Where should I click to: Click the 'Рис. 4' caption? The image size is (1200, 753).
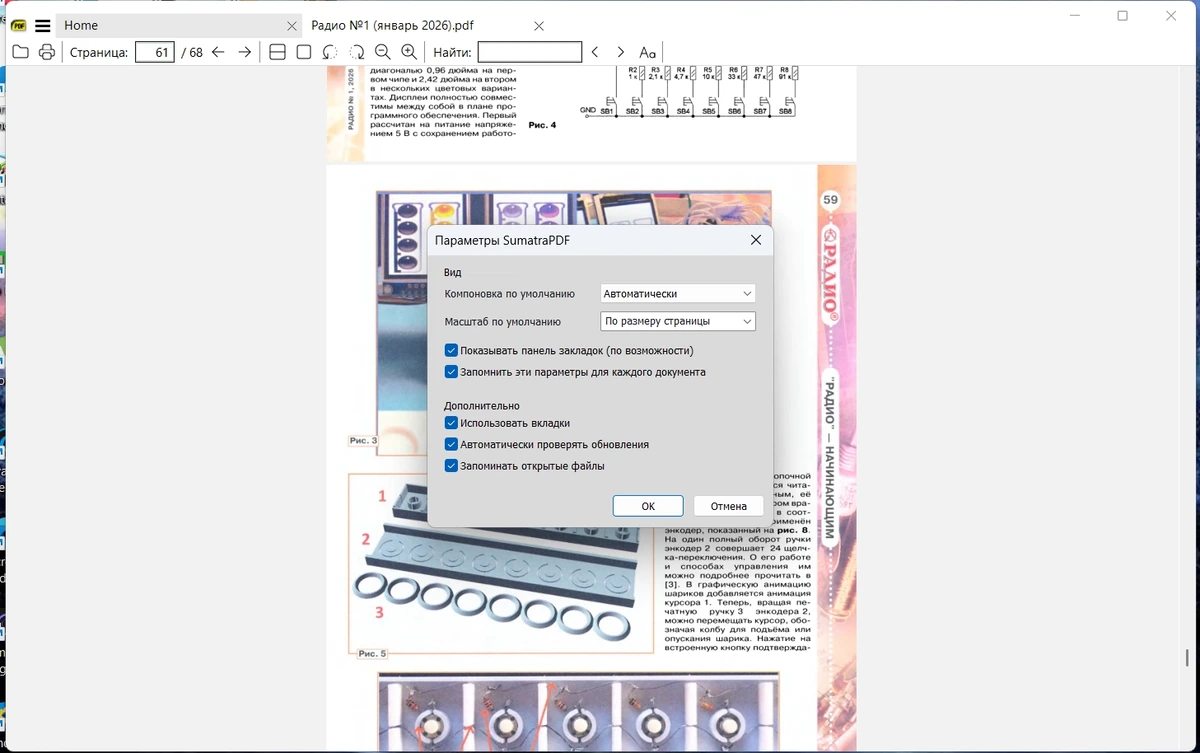coord(542,125)
